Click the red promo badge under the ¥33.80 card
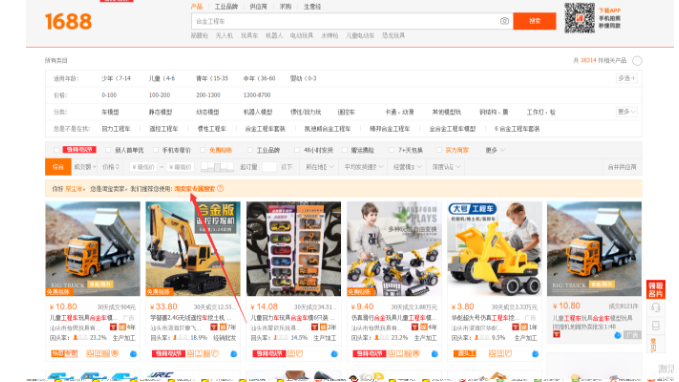This screenshot has height=382, width=679. [x=168, y=354]
